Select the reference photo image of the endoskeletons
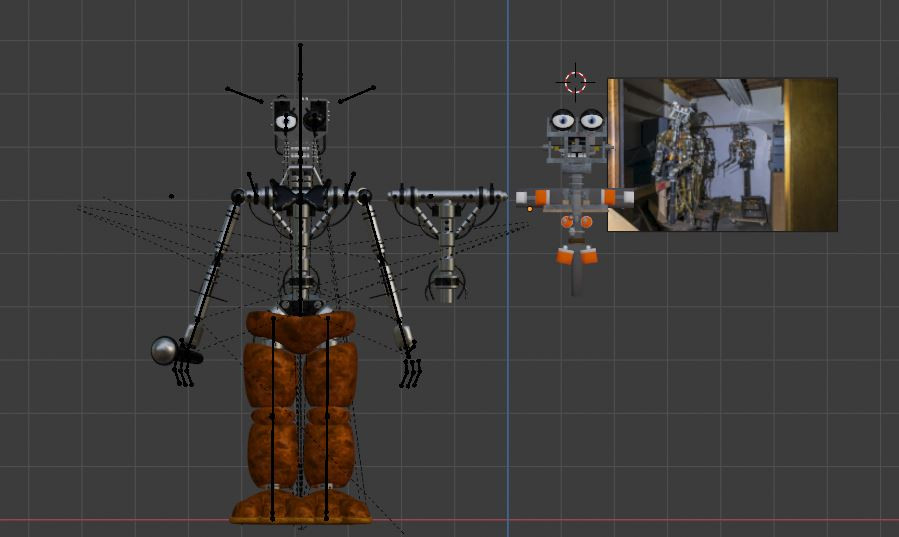 [722, 155]
